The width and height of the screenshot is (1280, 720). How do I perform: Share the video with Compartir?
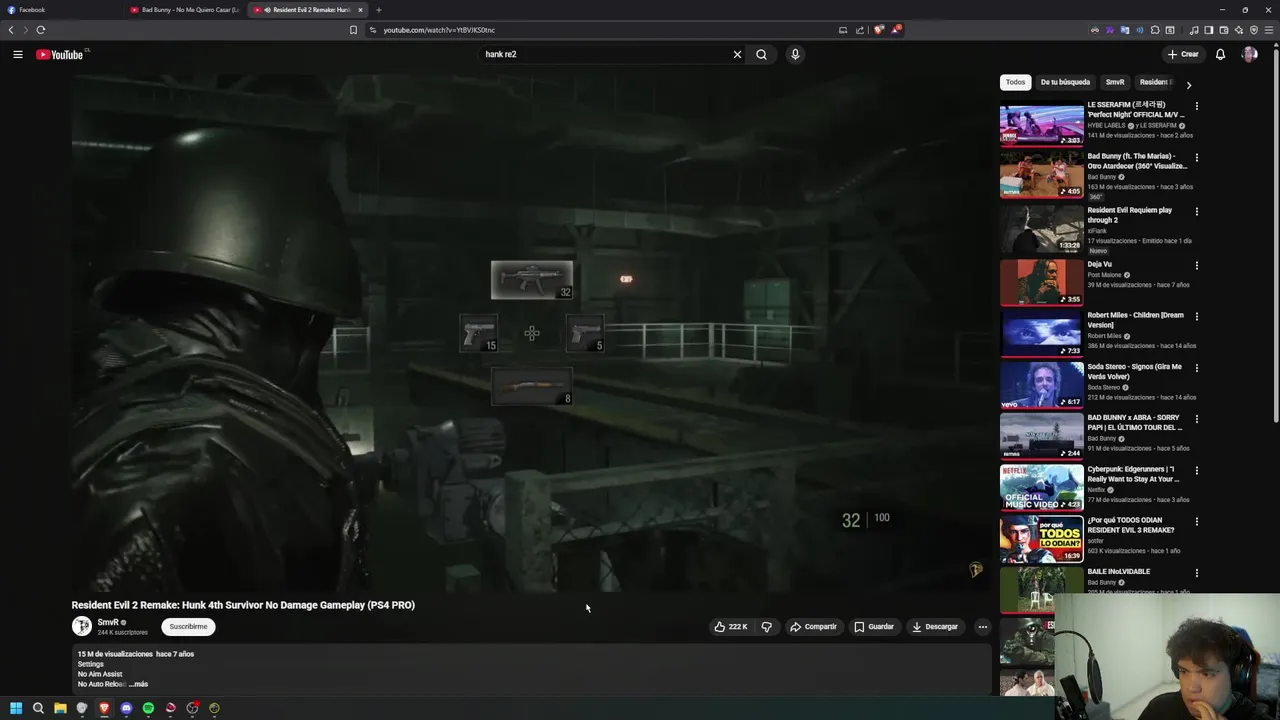click(x=813, y=626)
